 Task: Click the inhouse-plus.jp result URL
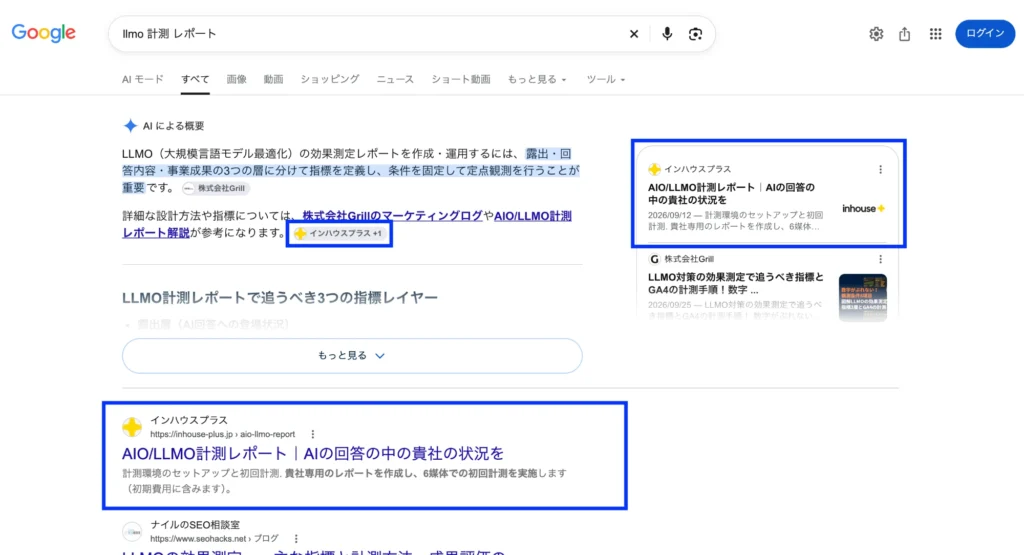(x=223, y=434)
